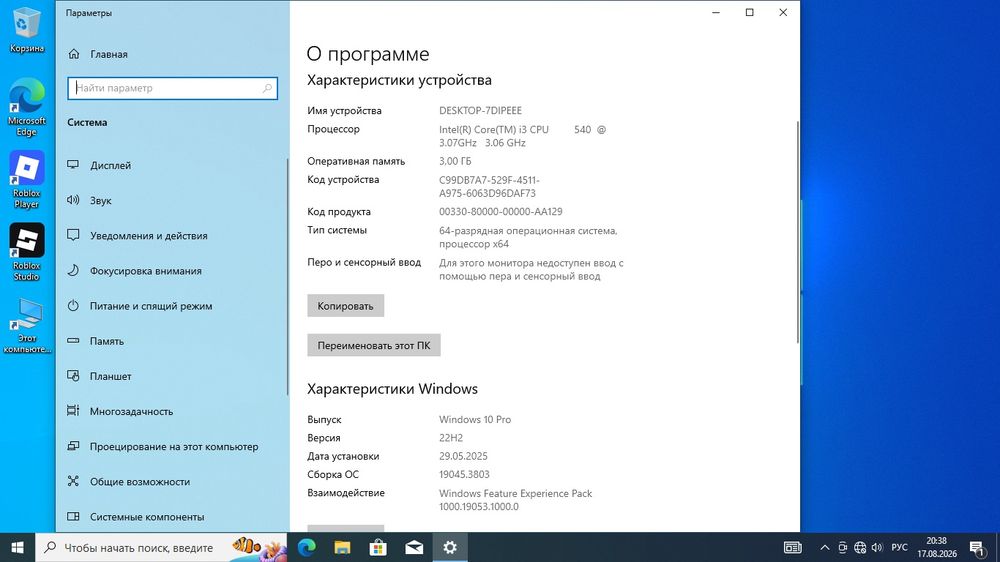Select the Планшет tablet icon

click(x=73, y=376)
